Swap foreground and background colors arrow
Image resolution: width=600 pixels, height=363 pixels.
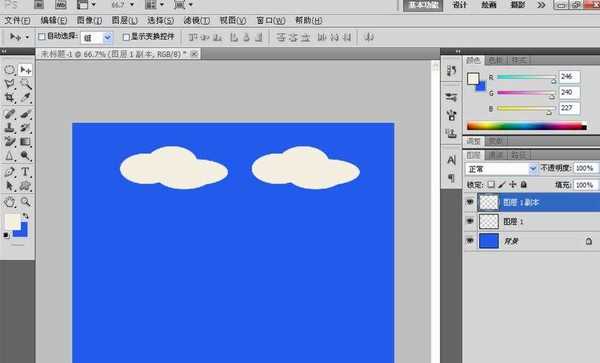tap(25, 216)
